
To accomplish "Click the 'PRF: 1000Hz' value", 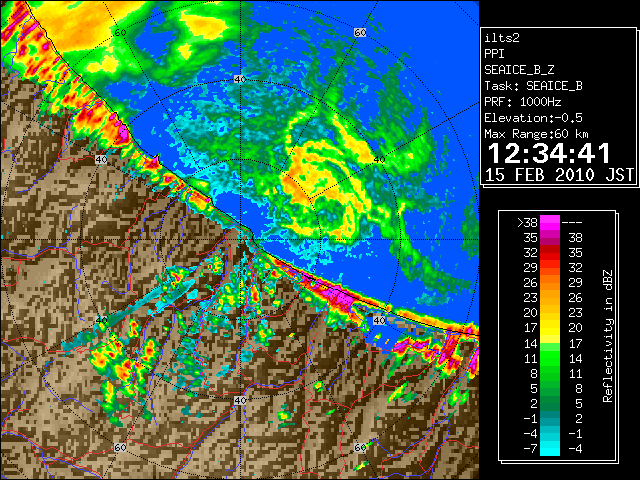I will pos(523,102).
